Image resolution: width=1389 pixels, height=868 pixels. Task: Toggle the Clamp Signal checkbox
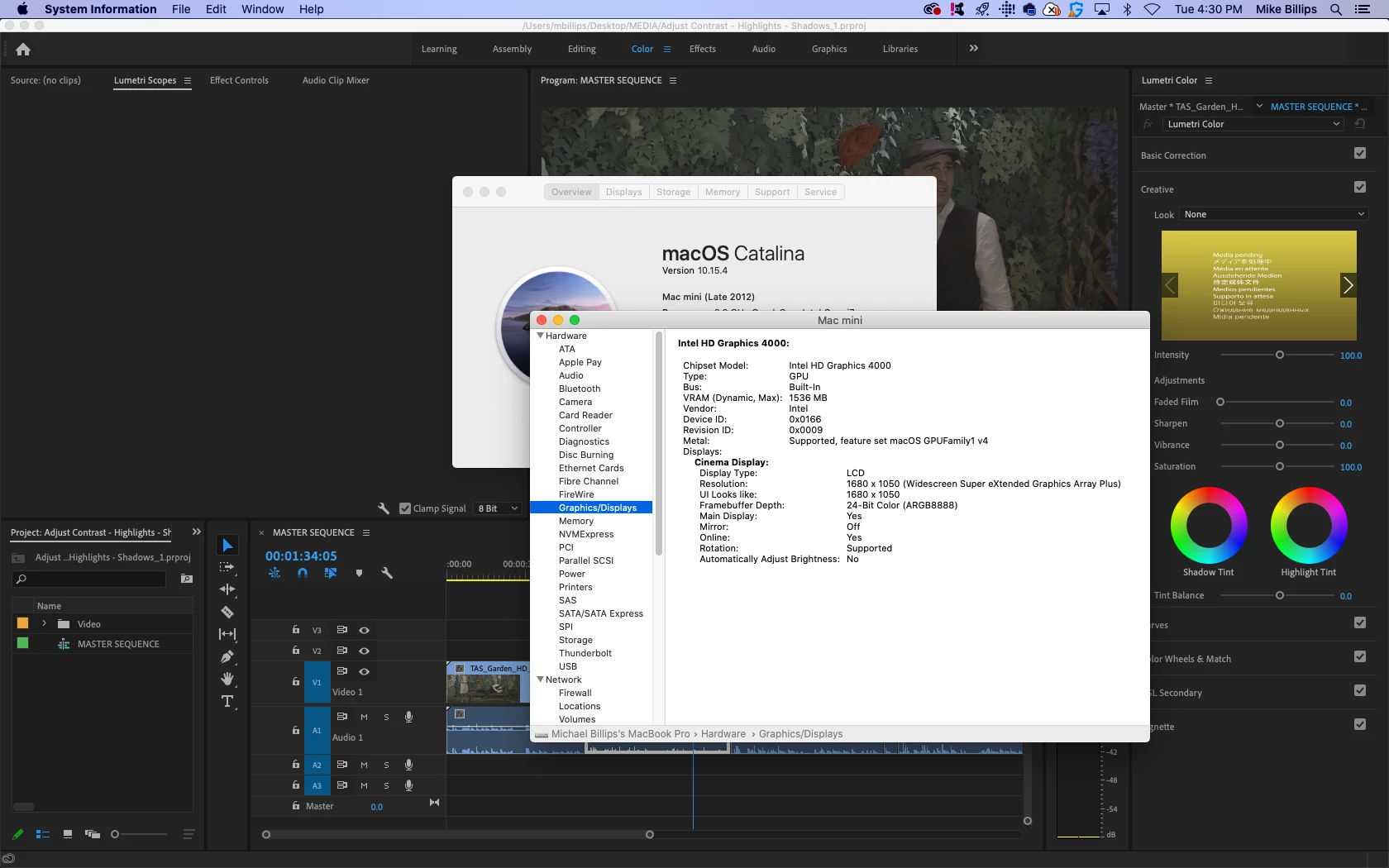click(405, 508)
